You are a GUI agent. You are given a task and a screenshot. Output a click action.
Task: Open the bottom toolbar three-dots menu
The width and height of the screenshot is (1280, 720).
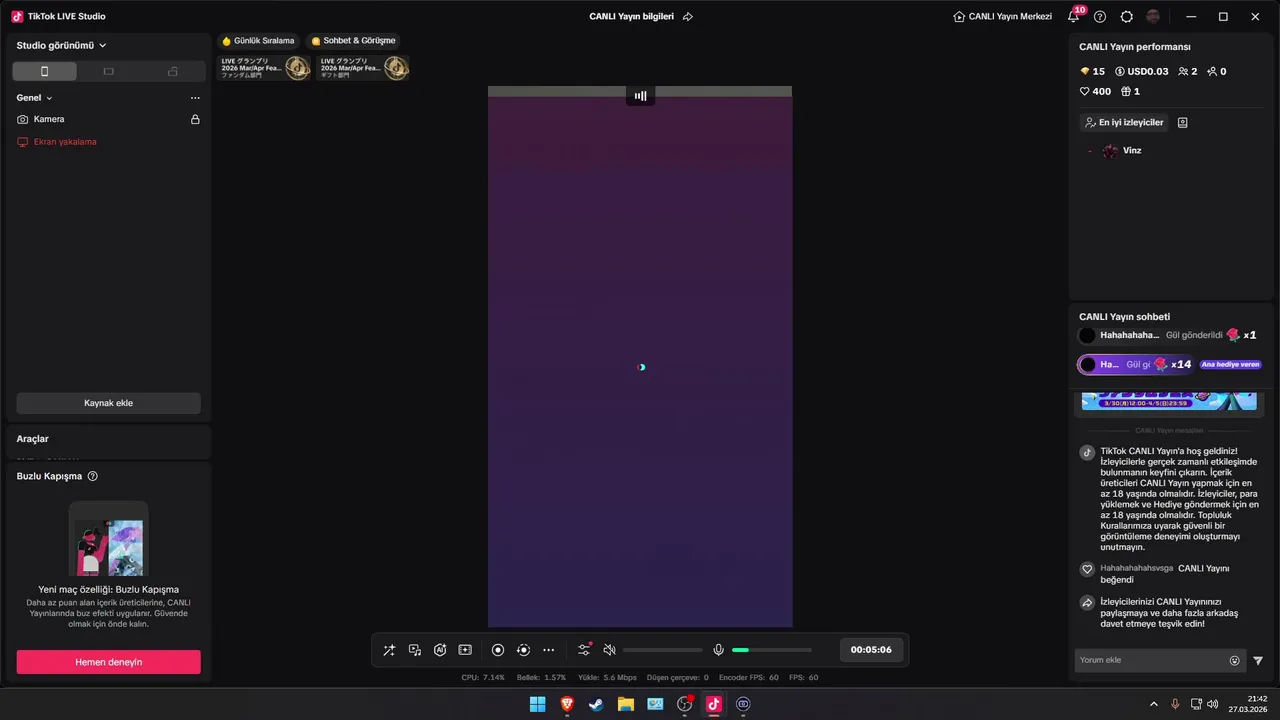click(x=548, y=650)
